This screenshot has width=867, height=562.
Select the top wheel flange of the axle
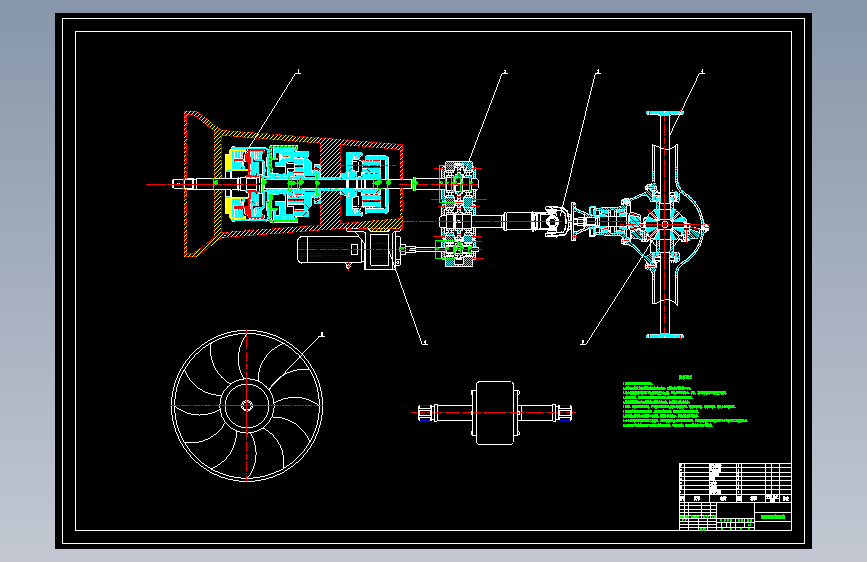tap(665, 113)
